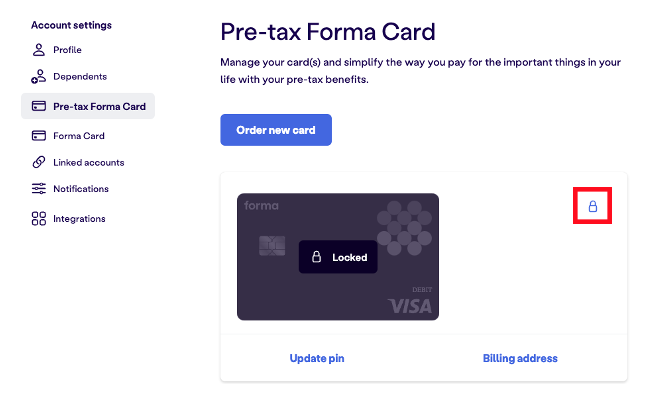Click the Notifications sliders icon
The width and height of the screenshot is (646, 396).
tap(39, 189)
